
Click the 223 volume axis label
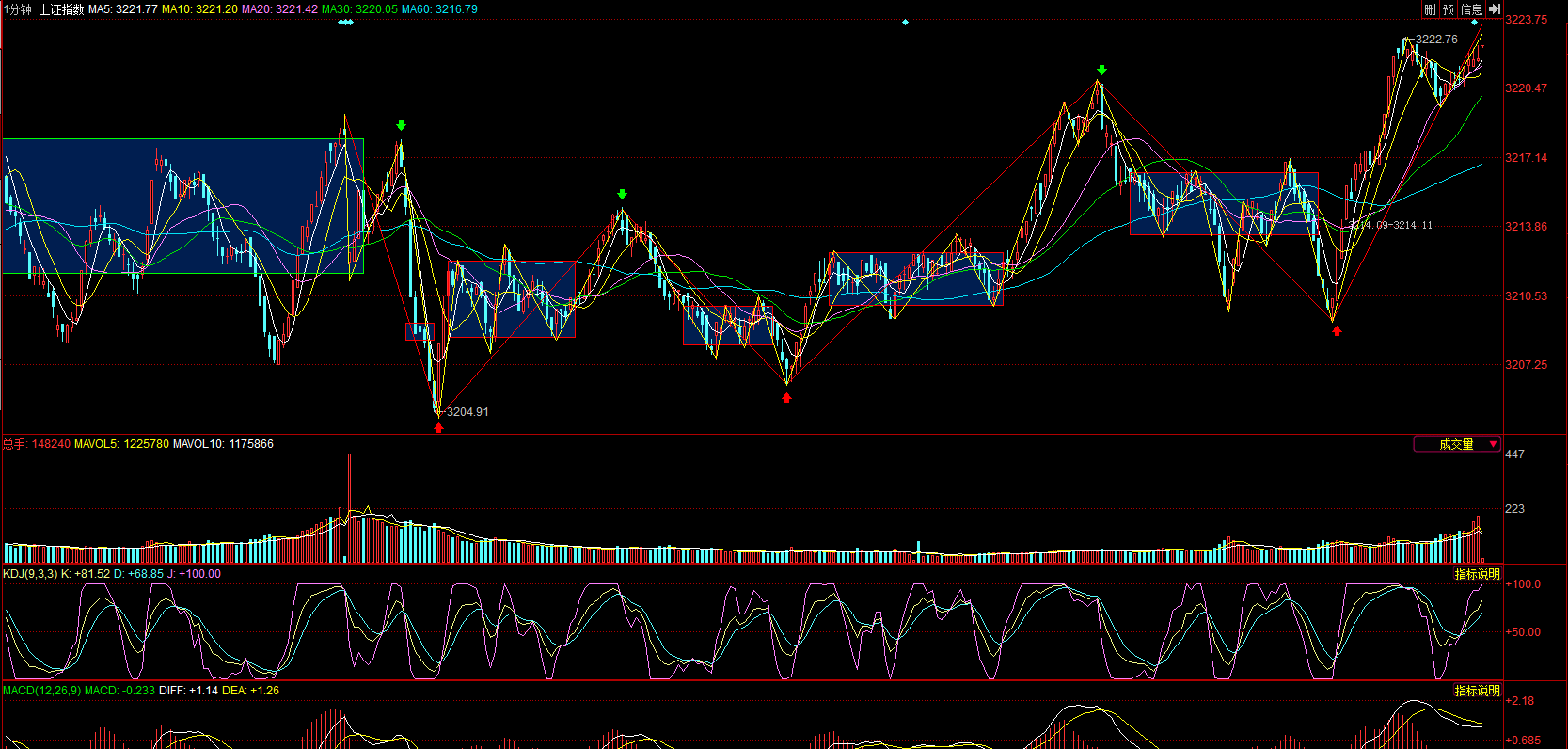point(1515,509)
